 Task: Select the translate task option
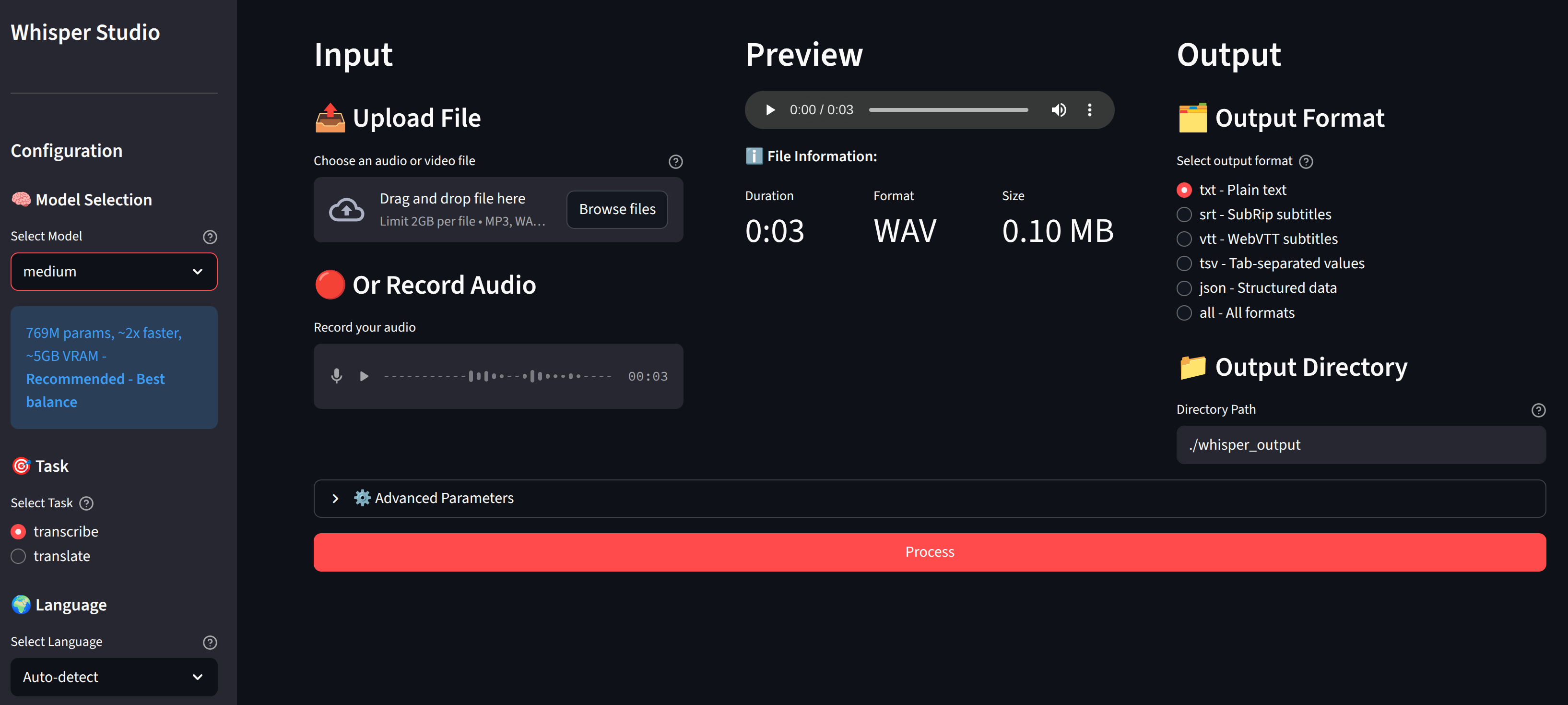pyautogui.click(x=50, y=556)
